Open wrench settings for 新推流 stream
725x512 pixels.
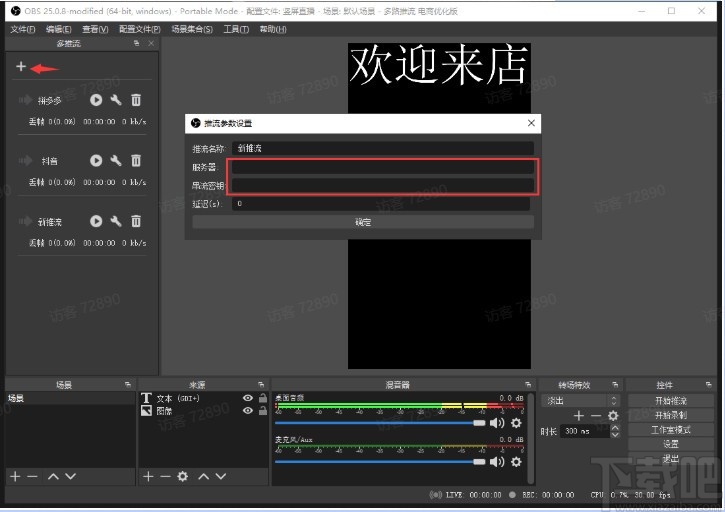[116, 221]
